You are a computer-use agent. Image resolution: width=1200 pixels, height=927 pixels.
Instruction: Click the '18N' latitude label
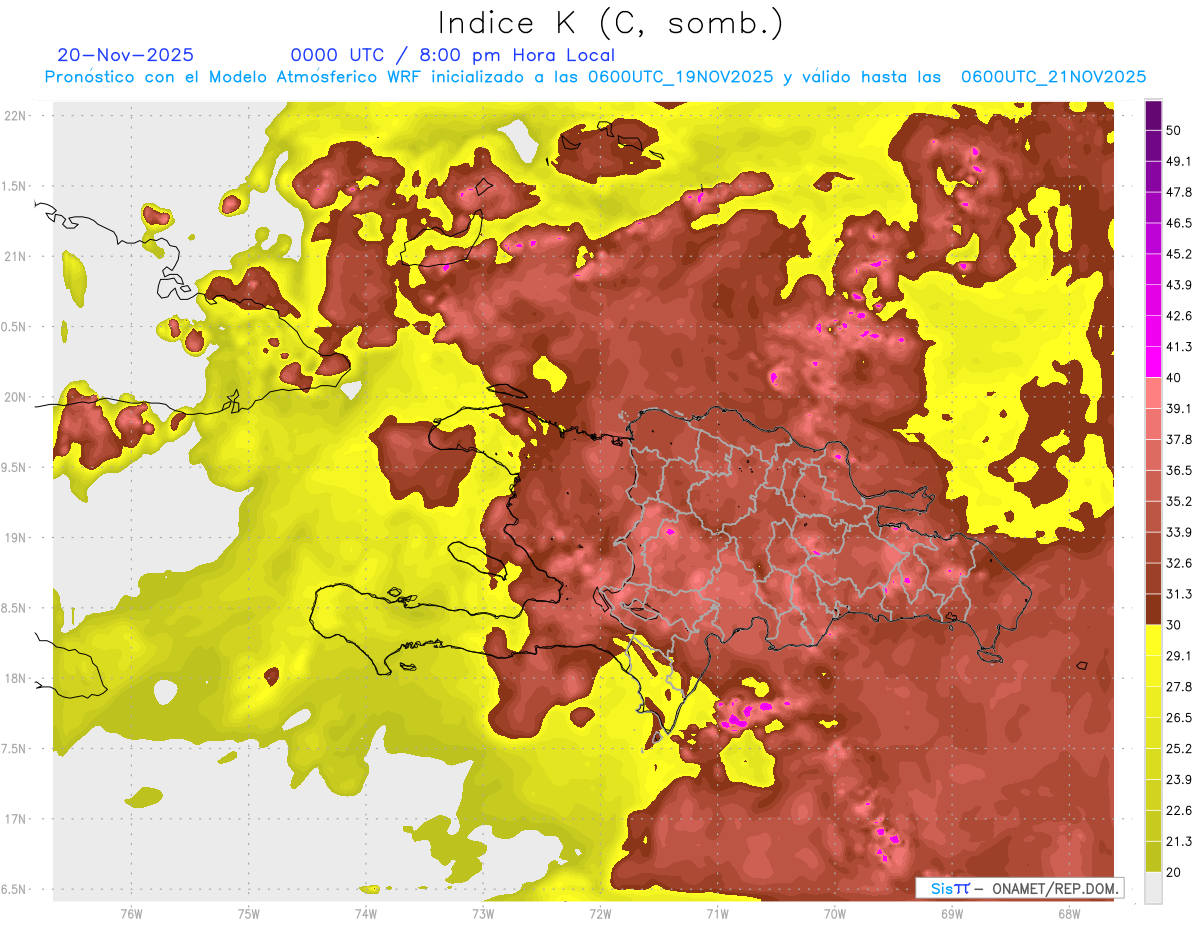[15, 678]
